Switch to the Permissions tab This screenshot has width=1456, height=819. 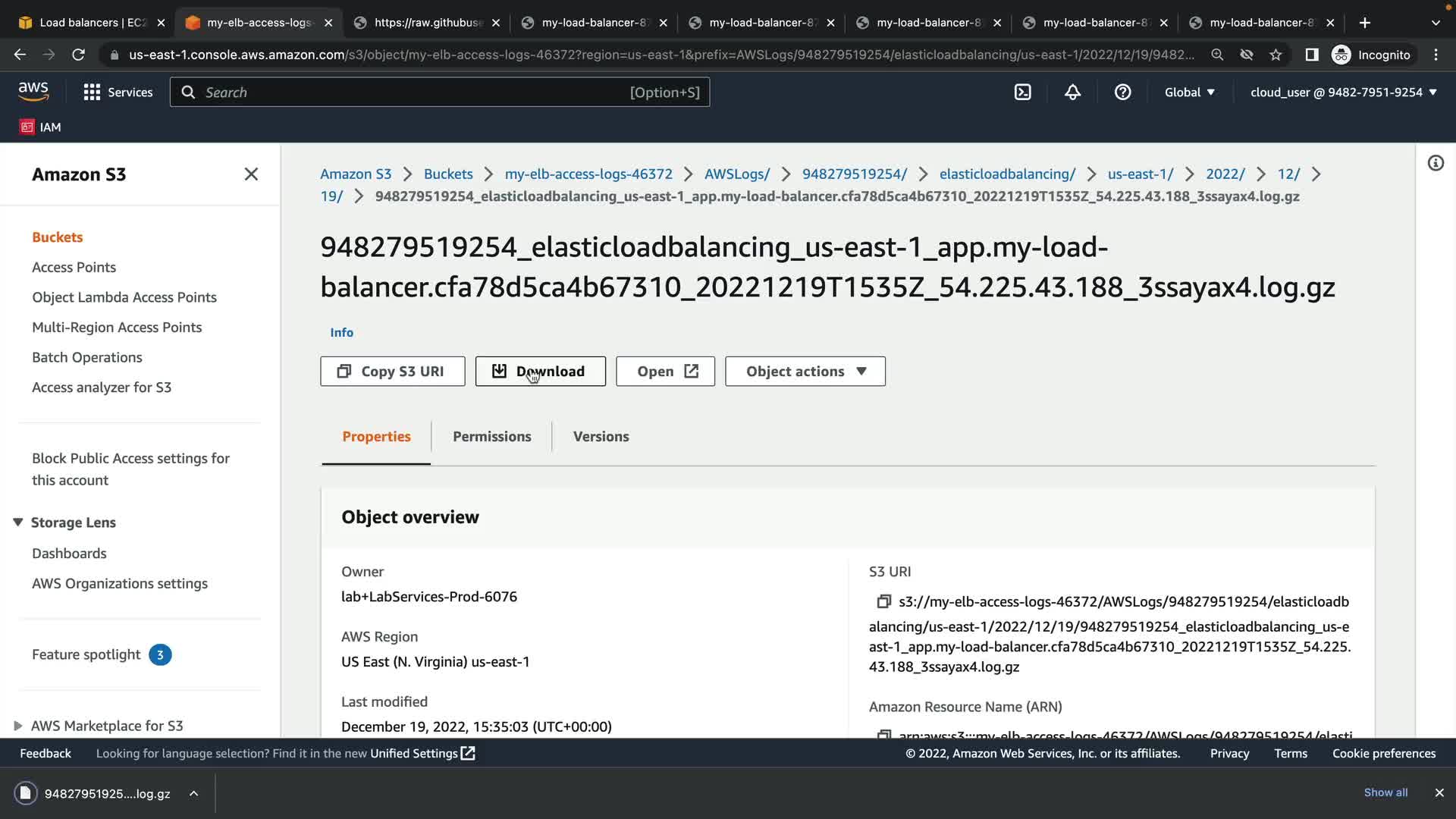[x=491, y=437]
